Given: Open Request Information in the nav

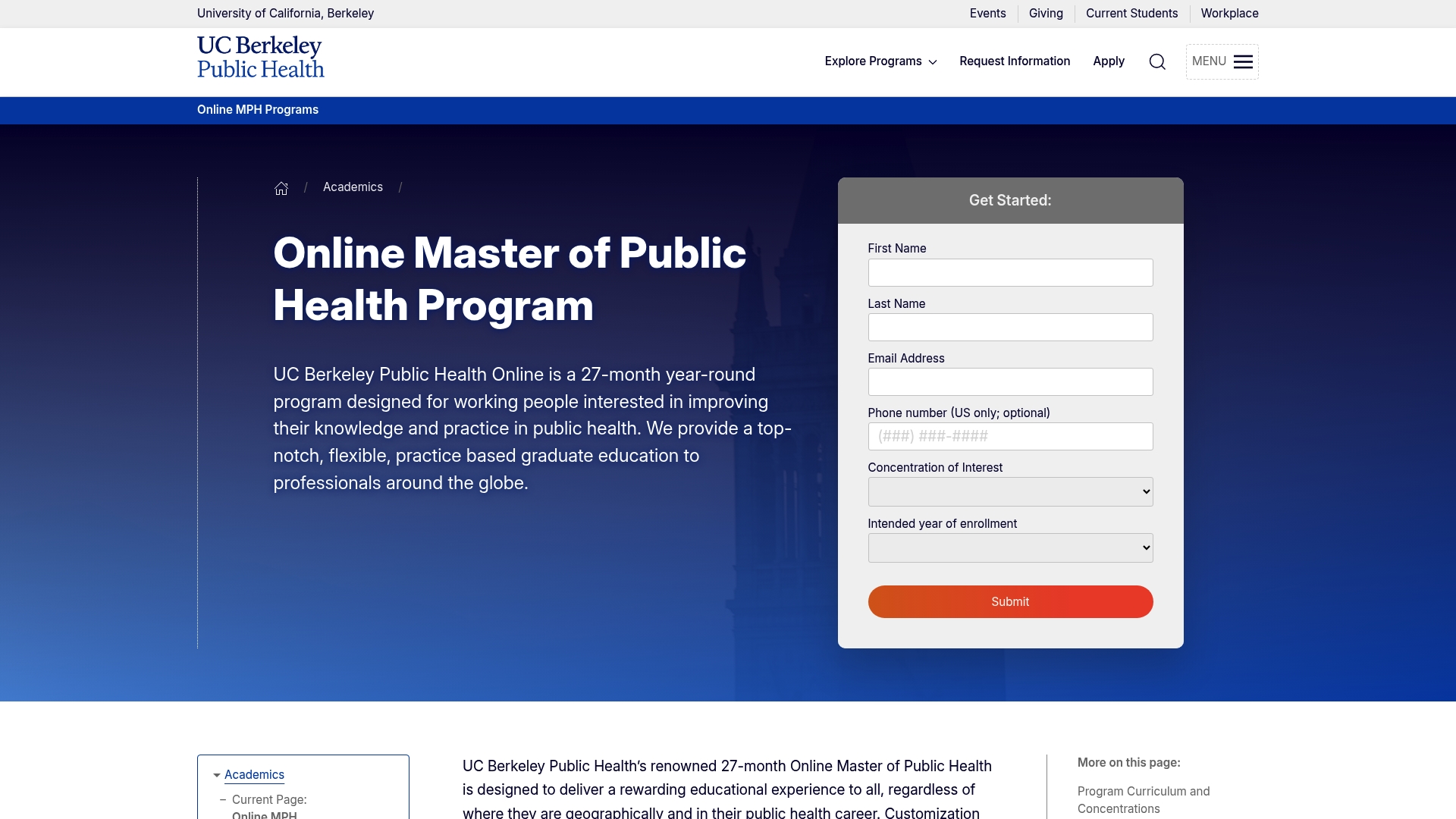Looking at the screenshot, I should pos(1015,61).
